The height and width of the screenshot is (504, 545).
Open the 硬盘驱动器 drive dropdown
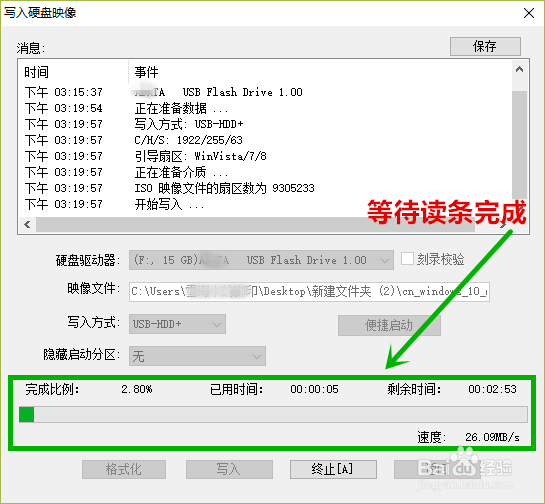(261, 260)
